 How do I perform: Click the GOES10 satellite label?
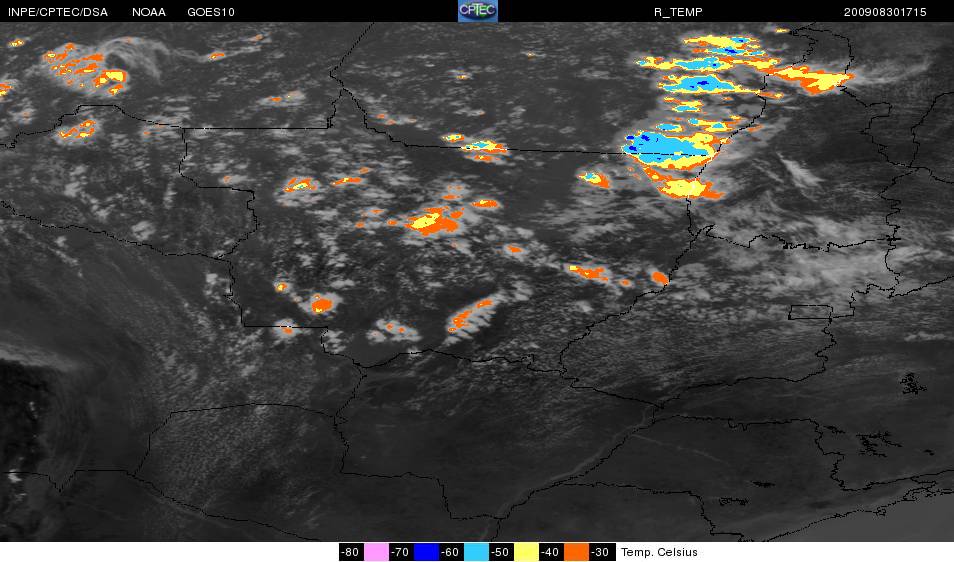(211, 12)
